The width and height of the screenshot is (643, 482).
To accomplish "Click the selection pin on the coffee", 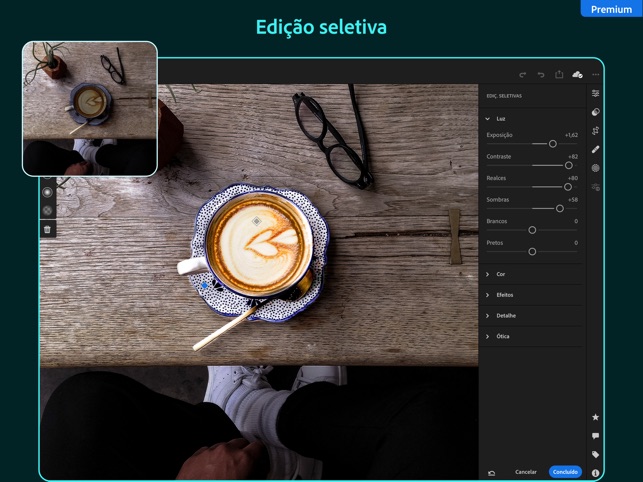I will point(256,221).
